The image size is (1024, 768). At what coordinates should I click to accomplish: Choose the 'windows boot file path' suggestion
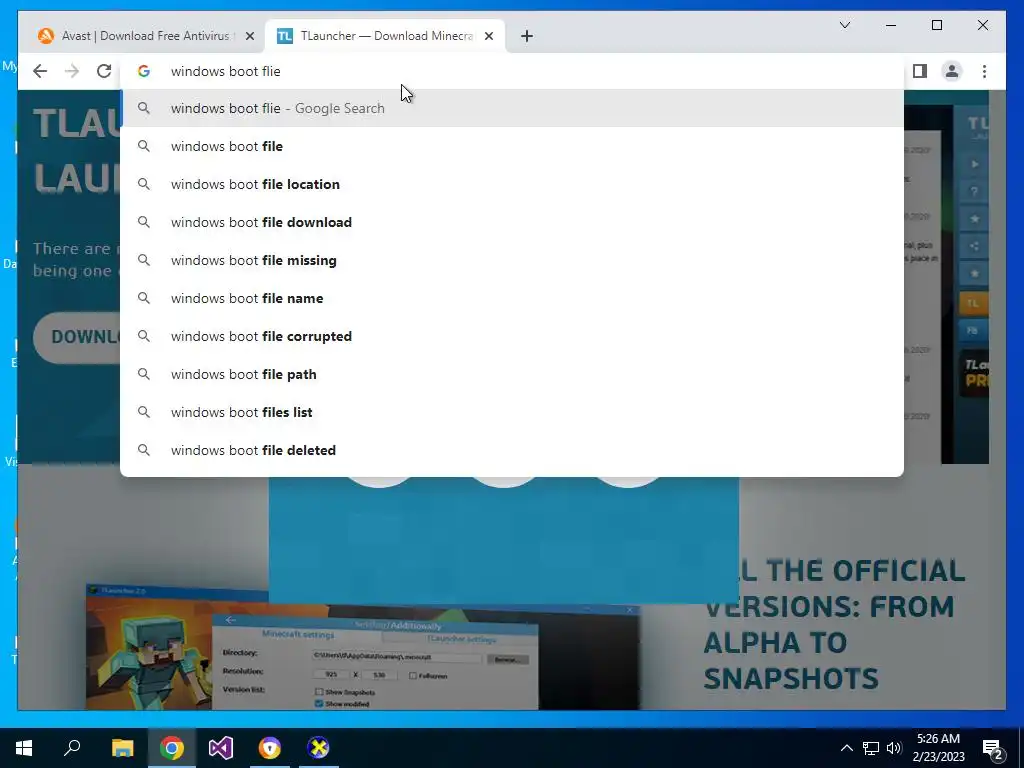pos(512,374)
